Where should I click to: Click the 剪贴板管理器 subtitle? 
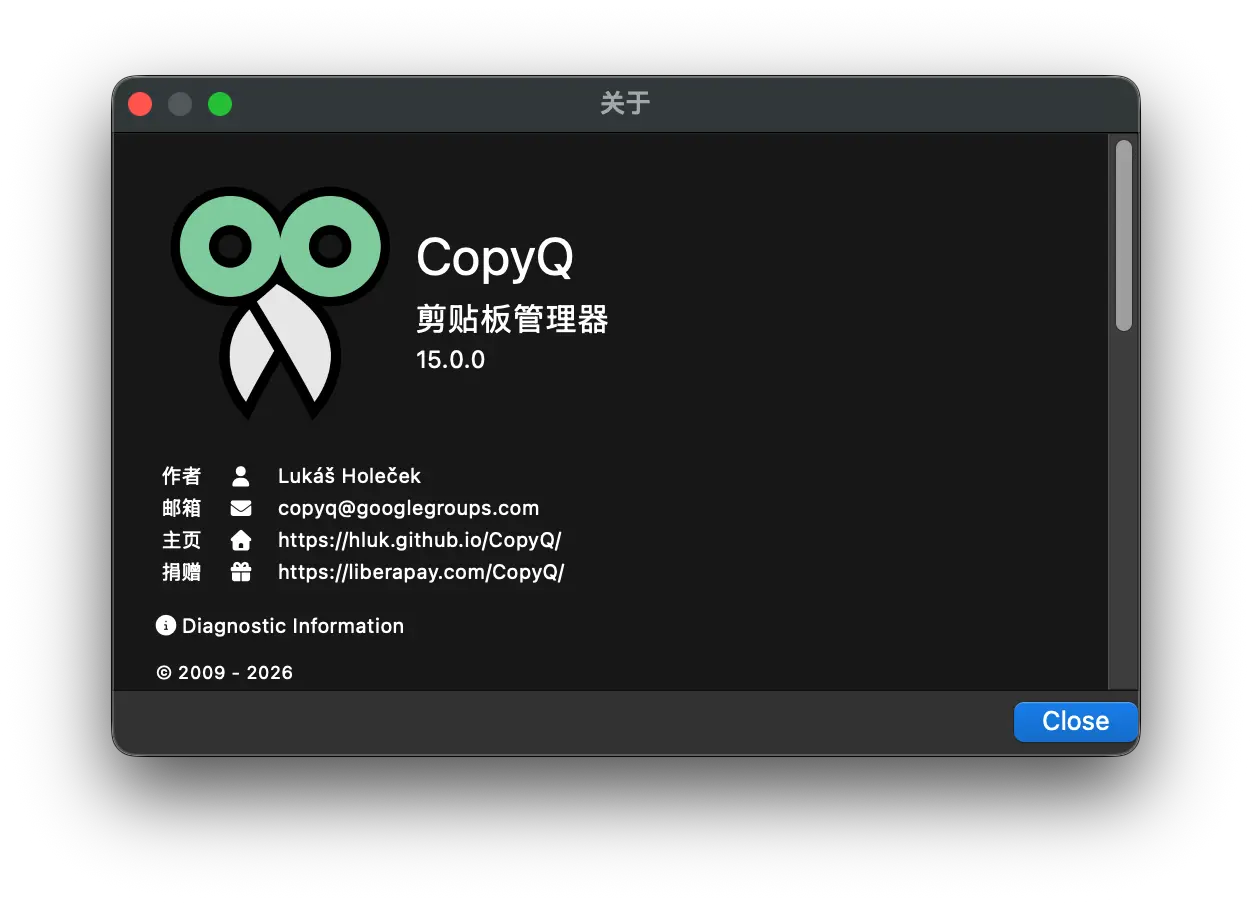(512, 320)
